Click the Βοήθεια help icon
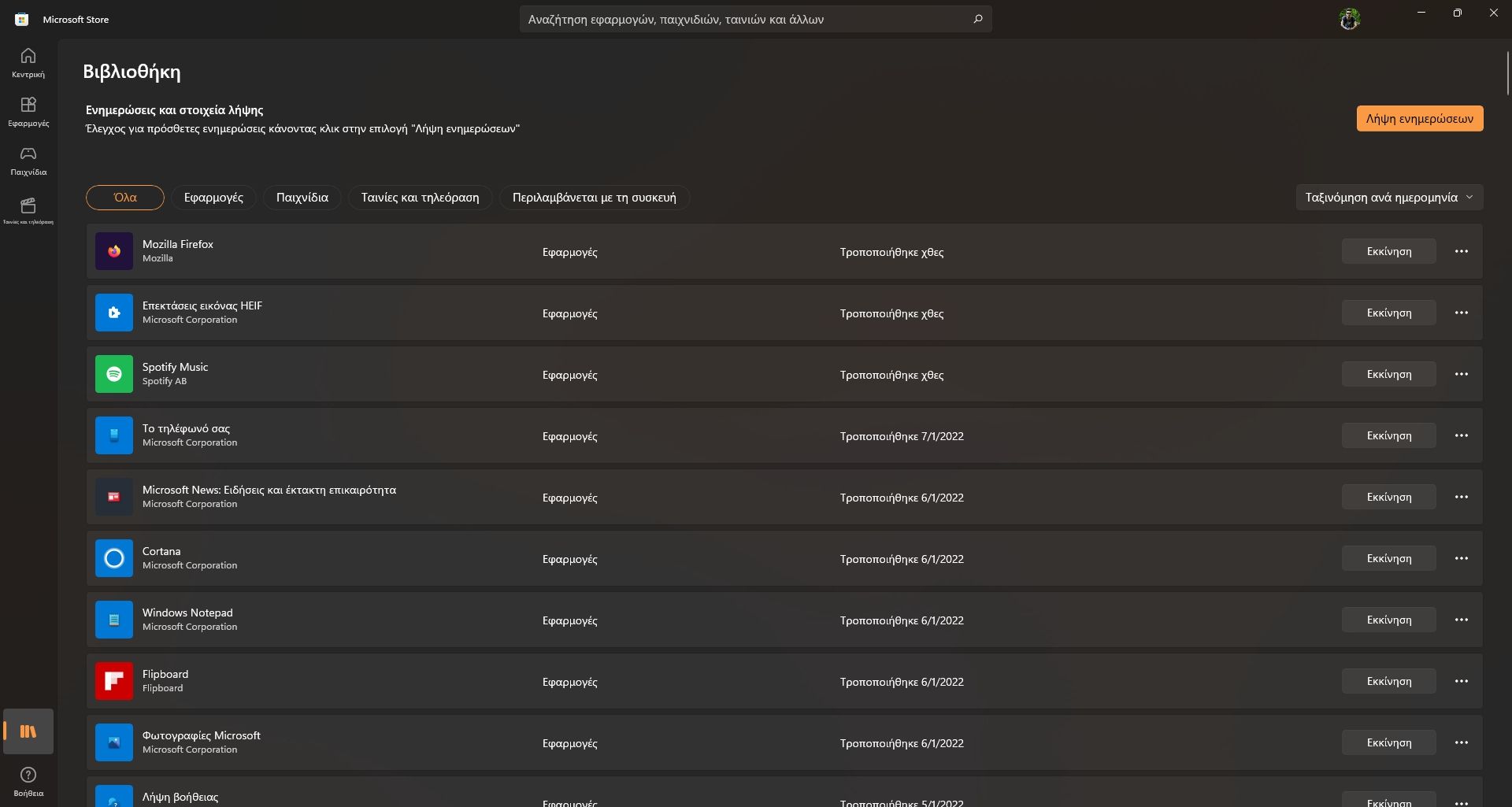 (x=28, y=780)
